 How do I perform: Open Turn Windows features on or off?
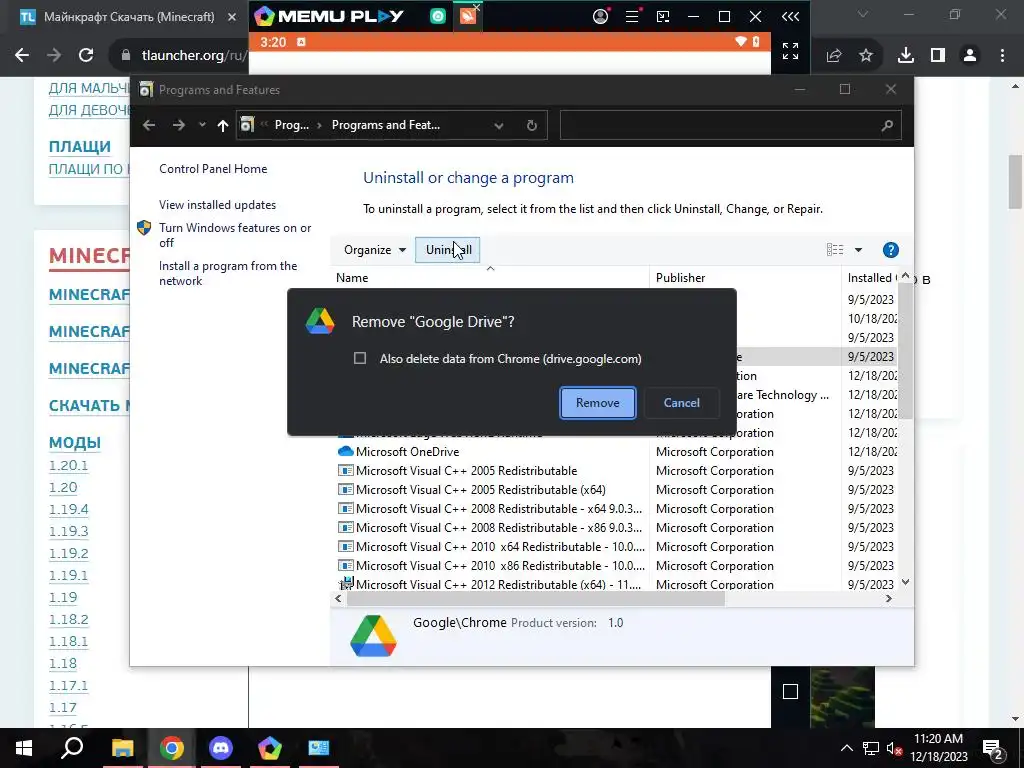pyautogui.click(x=235, y=235)
